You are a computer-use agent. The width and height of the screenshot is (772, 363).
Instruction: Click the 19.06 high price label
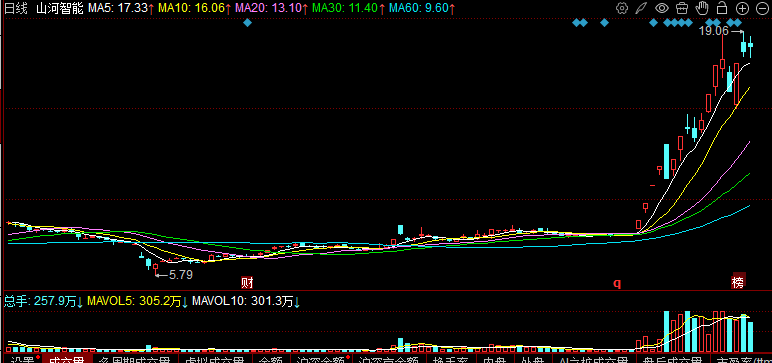(x=713, y=31)
